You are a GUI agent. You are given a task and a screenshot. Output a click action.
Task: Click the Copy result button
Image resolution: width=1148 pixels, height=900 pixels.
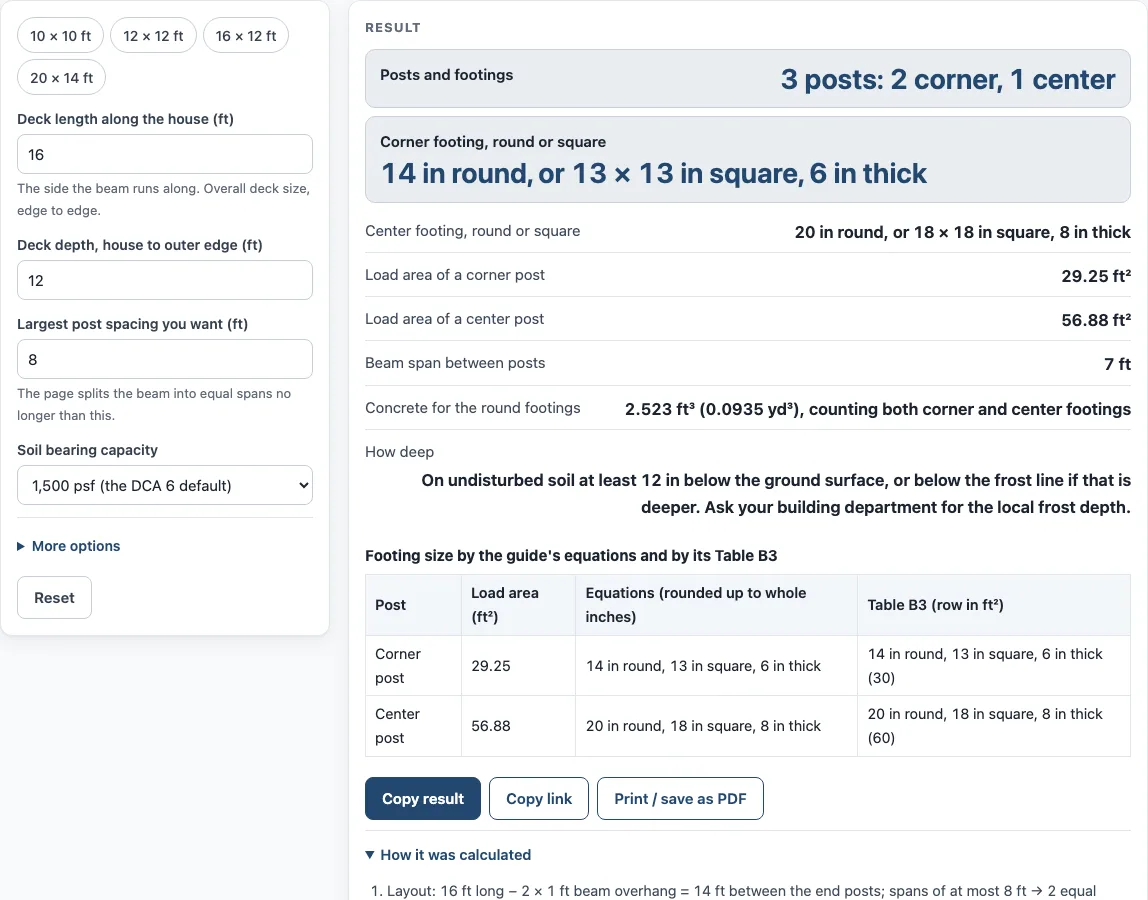pos(423,799)
